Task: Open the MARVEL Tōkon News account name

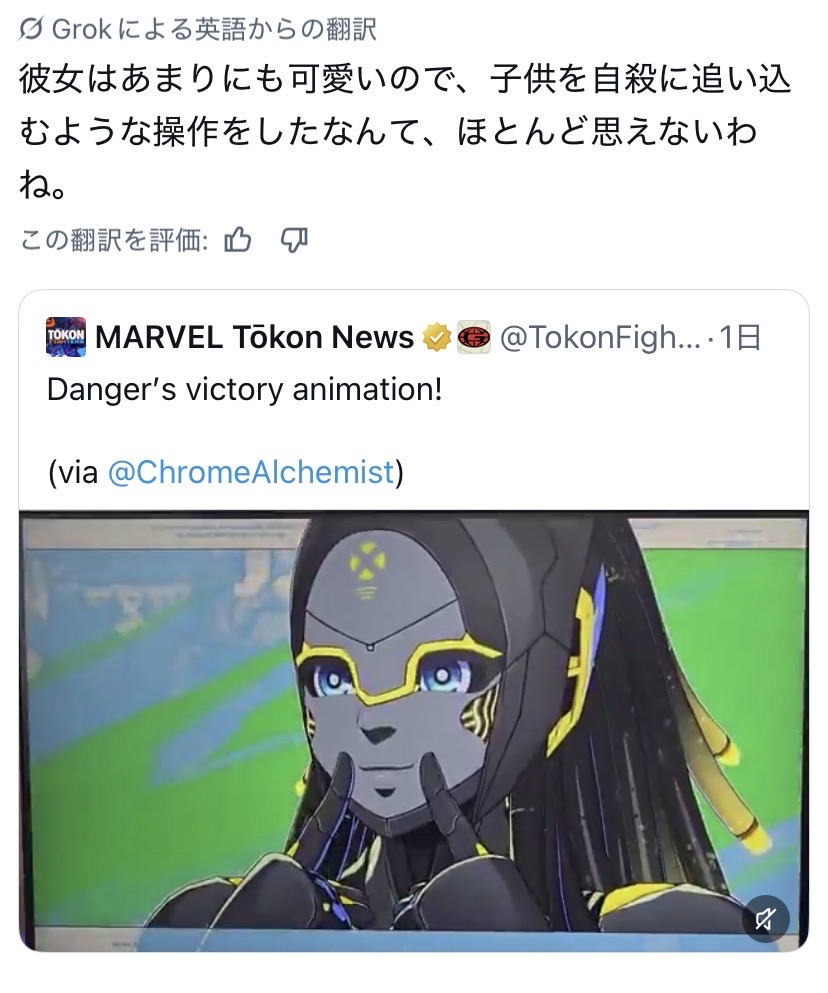Action: 255,337
